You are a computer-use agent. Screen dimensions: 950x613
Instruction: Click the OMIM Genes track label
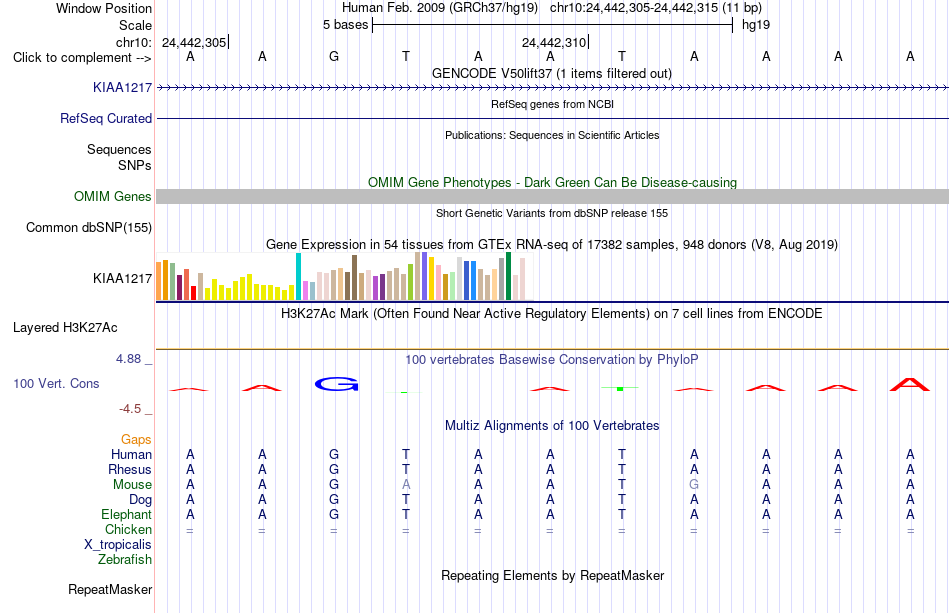[113, 196]
